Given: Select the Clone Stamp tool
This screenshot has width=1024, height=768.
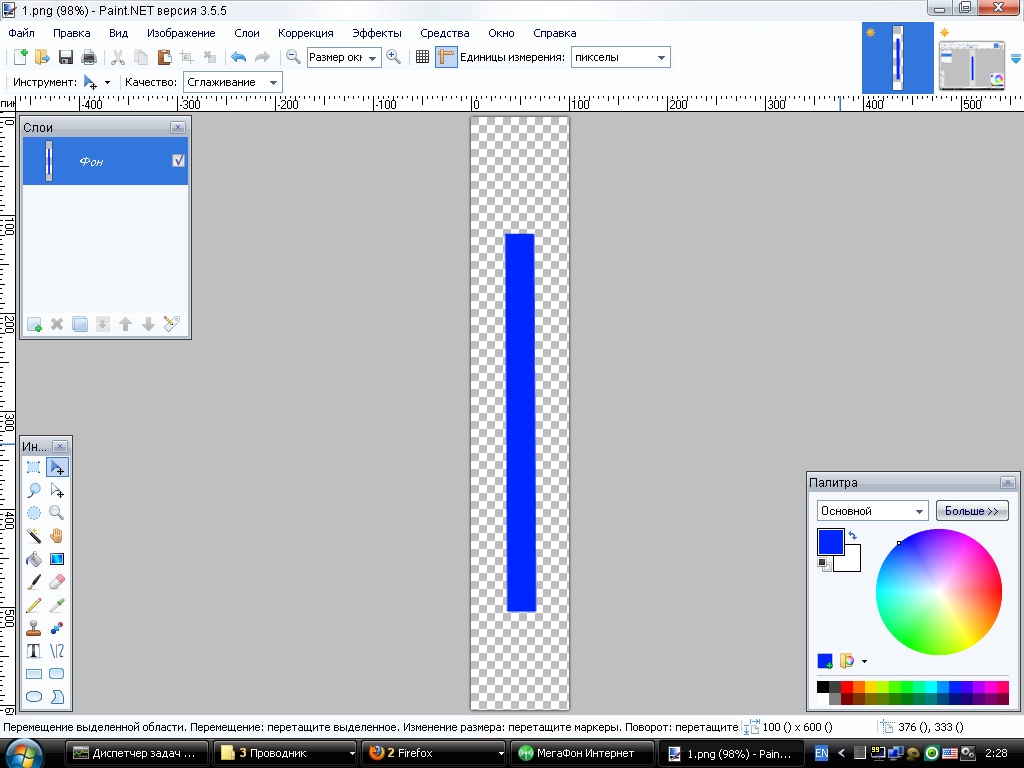Looking at the screenshot, I should [33, 628].
